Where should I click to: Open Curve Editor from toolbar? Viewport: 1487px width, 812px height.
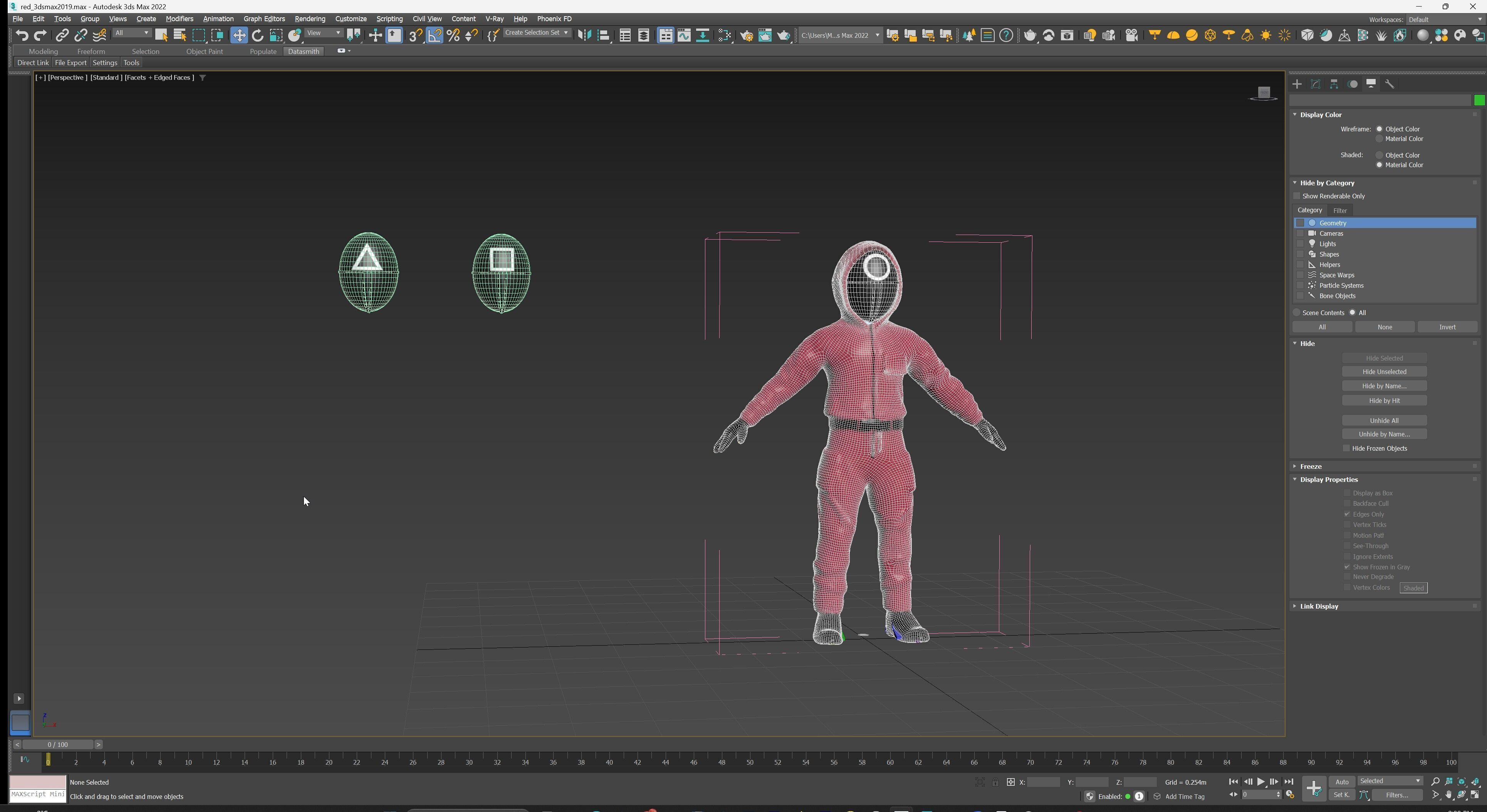point(684,35)
